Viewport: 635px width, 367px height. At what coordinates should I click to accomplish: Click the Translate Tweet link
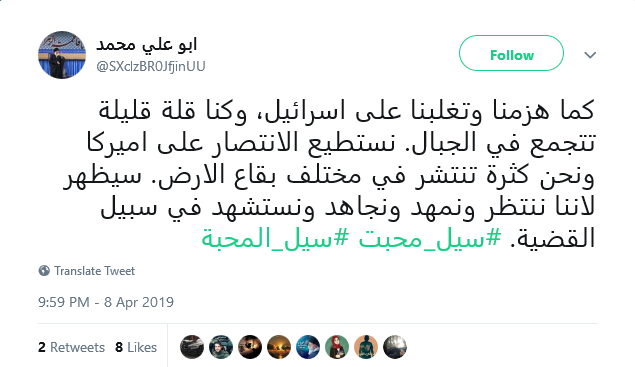94,271
